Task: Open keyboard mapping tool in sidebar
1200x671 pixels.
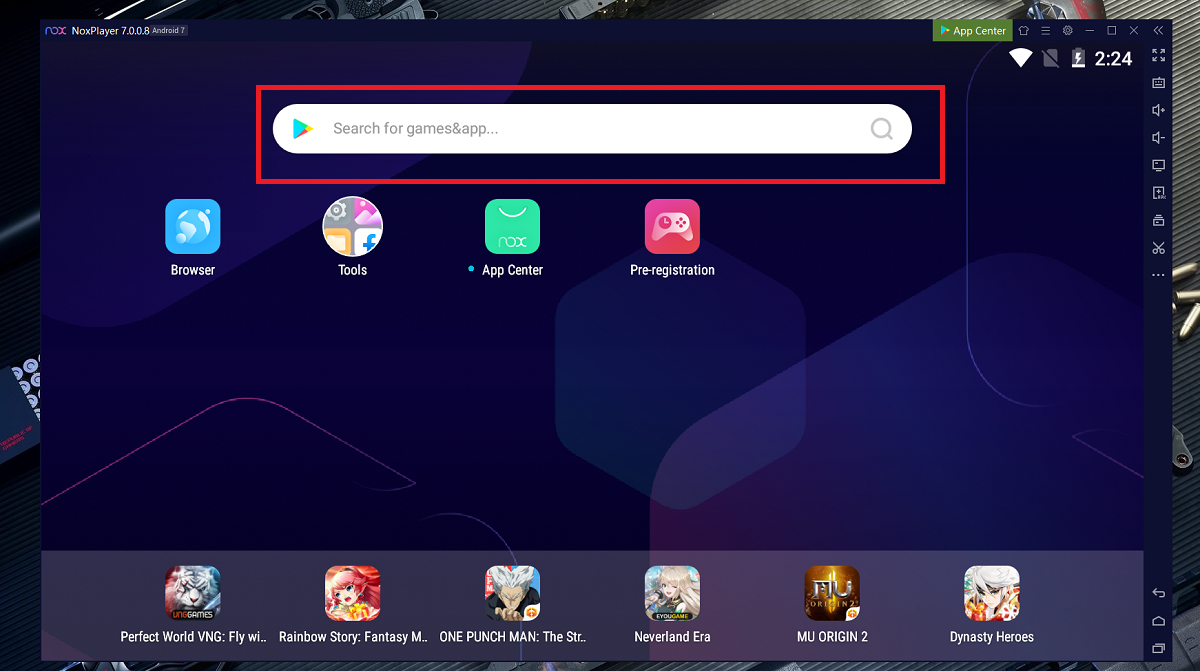Action: pyautogui.click(x=1158, y=83)
